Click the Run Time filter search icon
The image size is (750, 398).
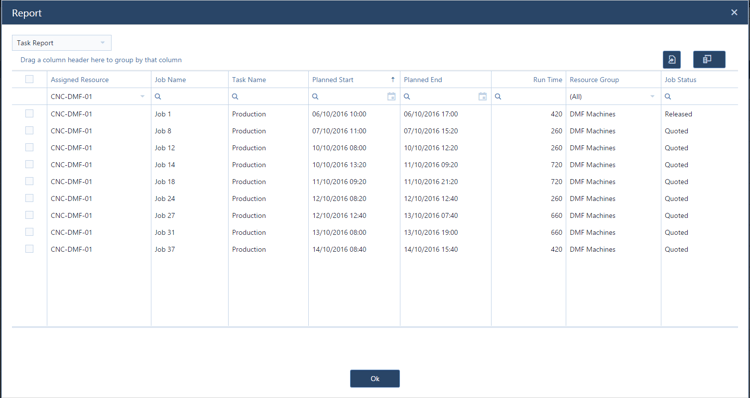pyautogui.click(x=498, y=97)
